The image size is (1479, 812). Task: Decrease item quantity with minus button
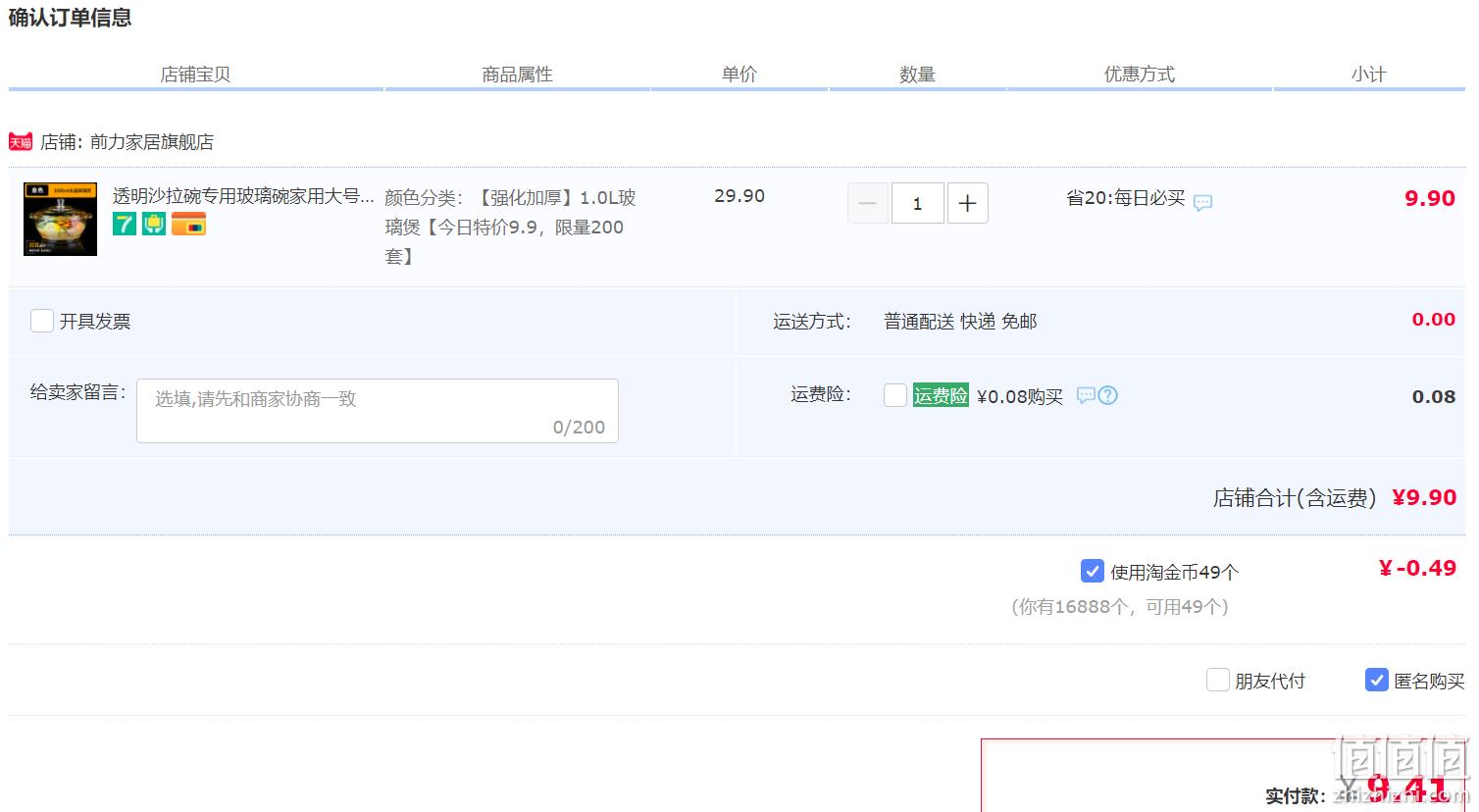coord(868,203)
